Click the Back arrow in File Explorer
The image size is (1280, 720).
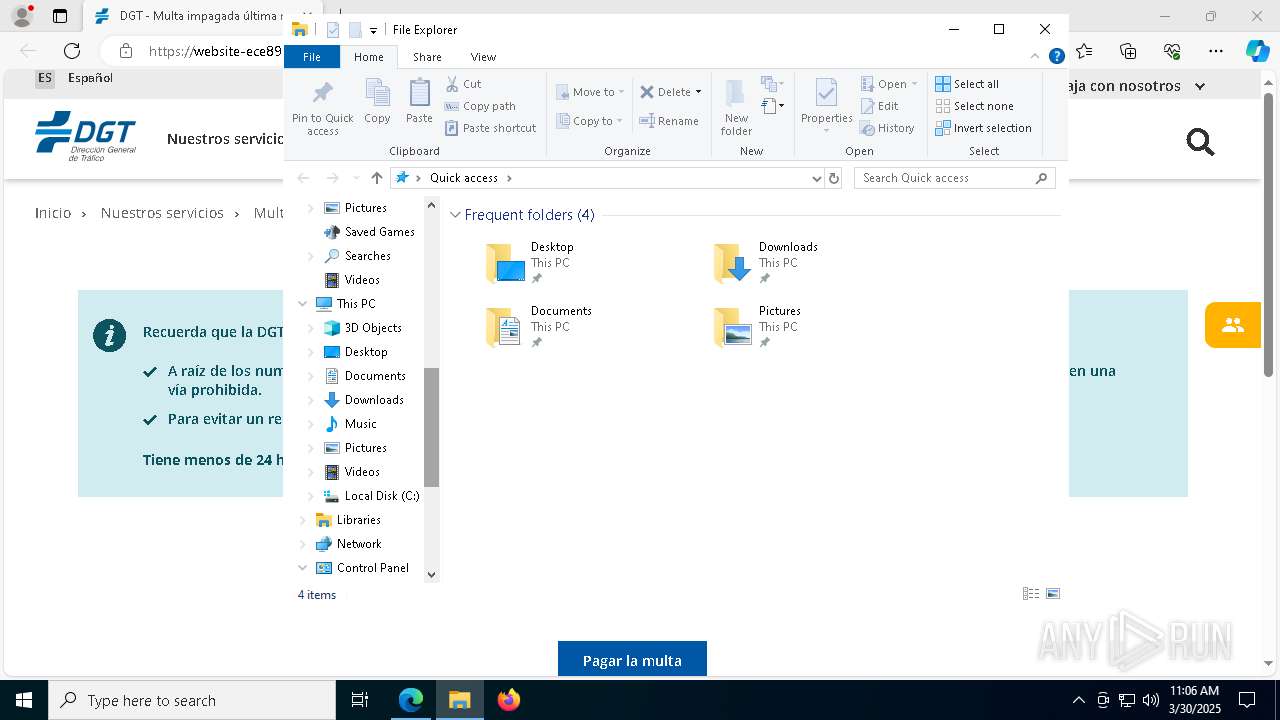point(303,178)
